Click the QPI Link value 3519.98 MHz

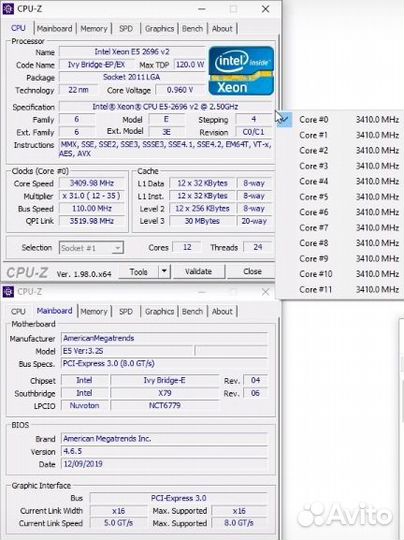click(x=92, y=221)
